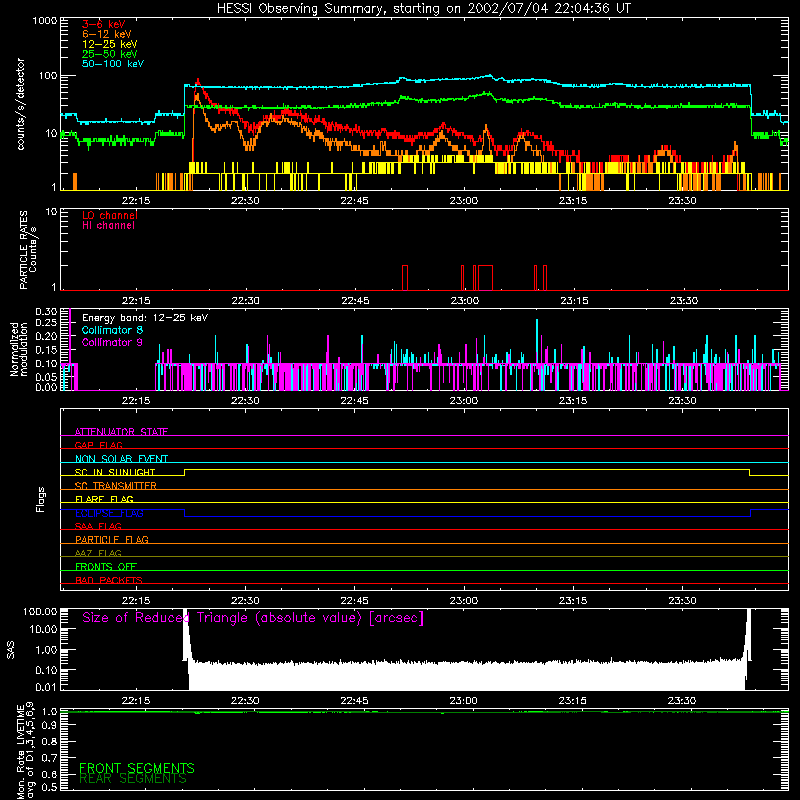Click the 1000 tick value on counts panel
Screen dimensions: 800x800
click(44, 21)
